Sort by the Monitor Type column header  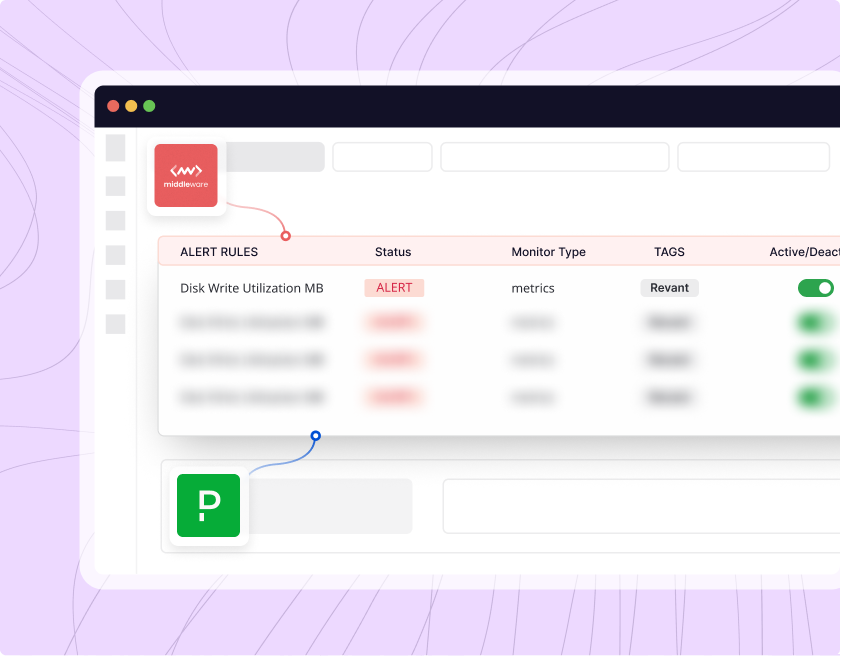point(548,252)
